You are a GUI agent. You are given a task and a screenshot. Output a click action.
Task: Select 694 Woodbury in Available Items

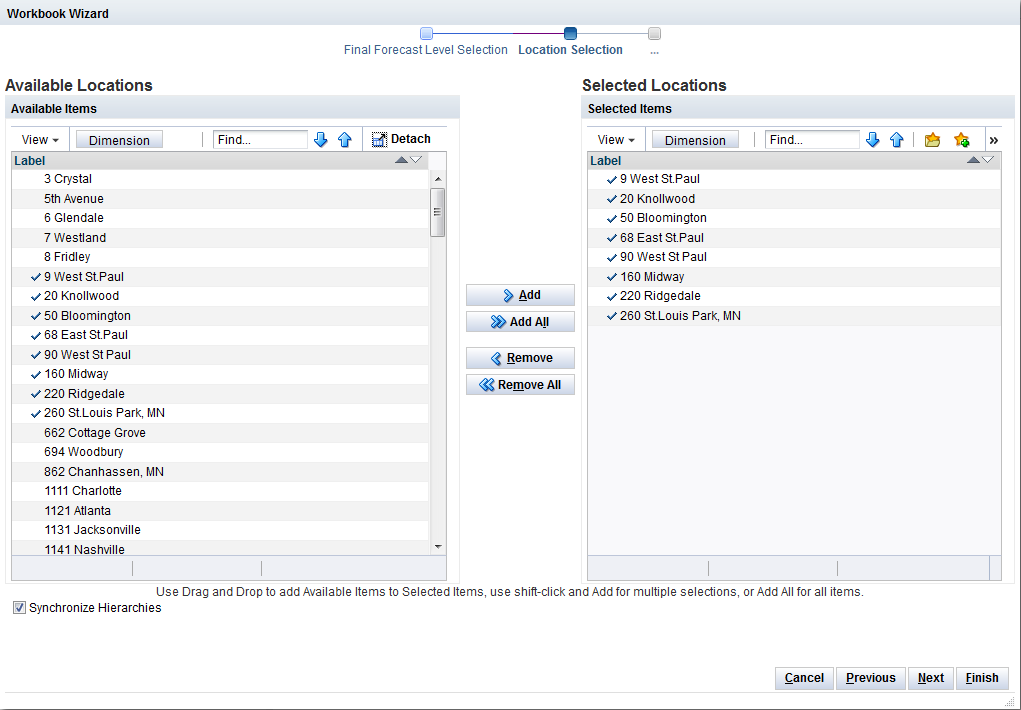220,452
